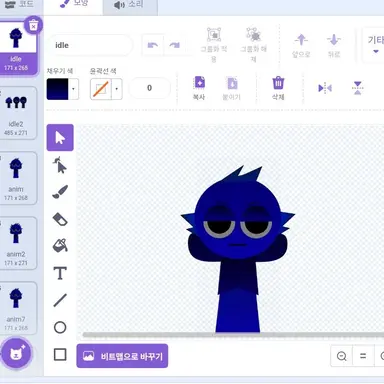Click the canvas horizontal scrollbar
The height and width of the screenshot is (384, 384).
point(233,335)
